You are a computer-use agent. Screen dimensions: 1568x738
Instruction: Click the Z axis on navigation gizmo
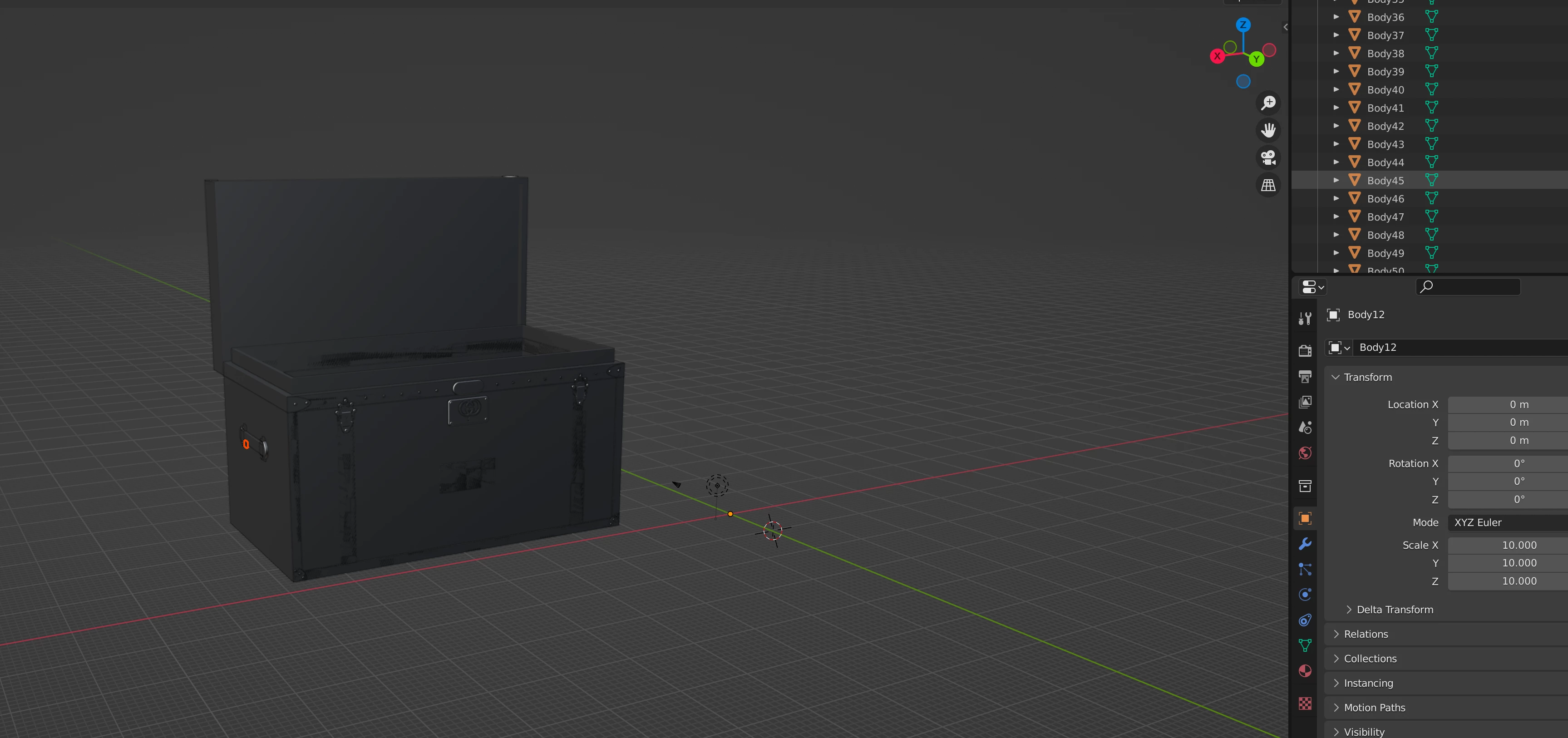click(1243, 25)
